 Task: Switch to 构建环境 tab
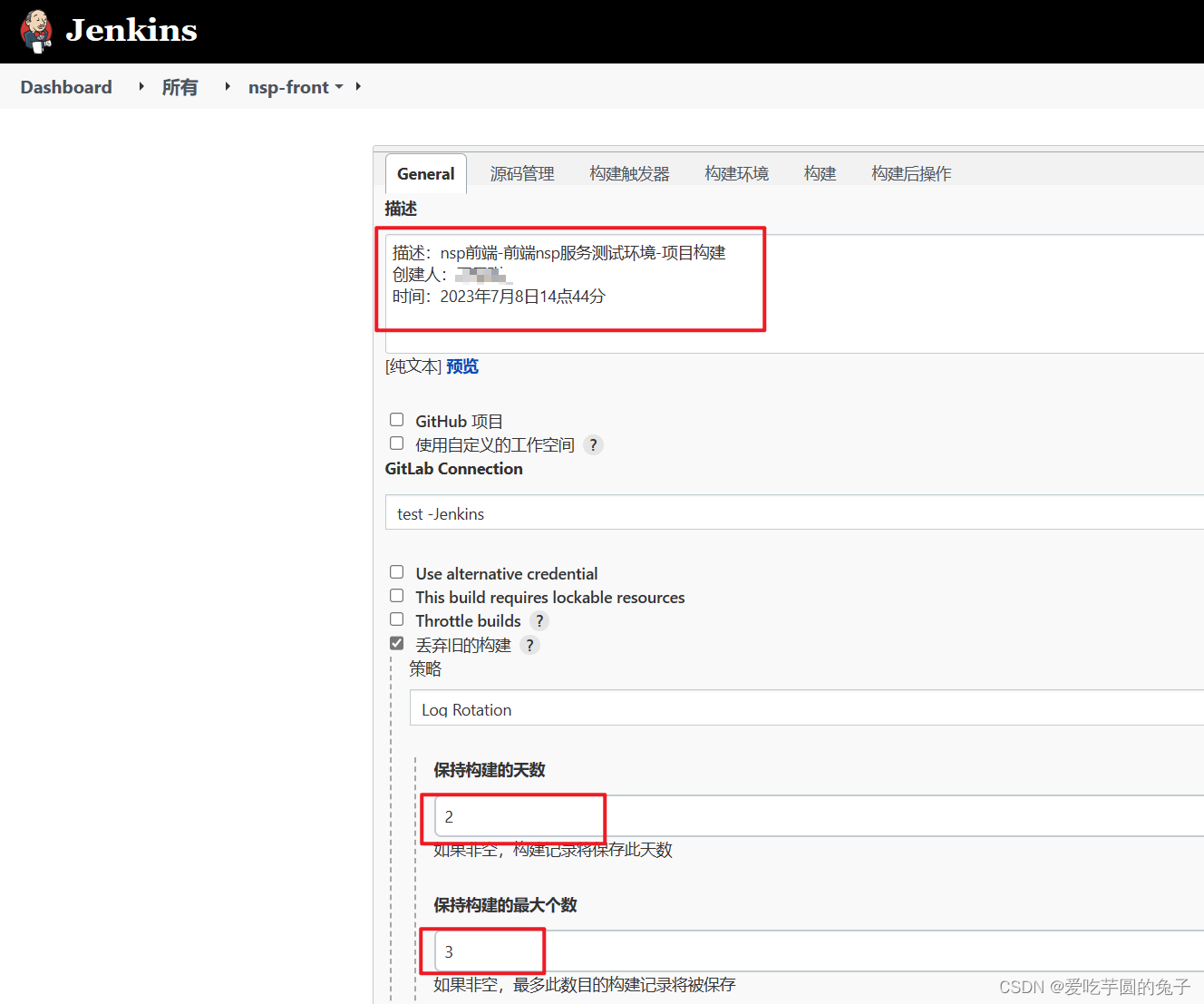(736, 173)
